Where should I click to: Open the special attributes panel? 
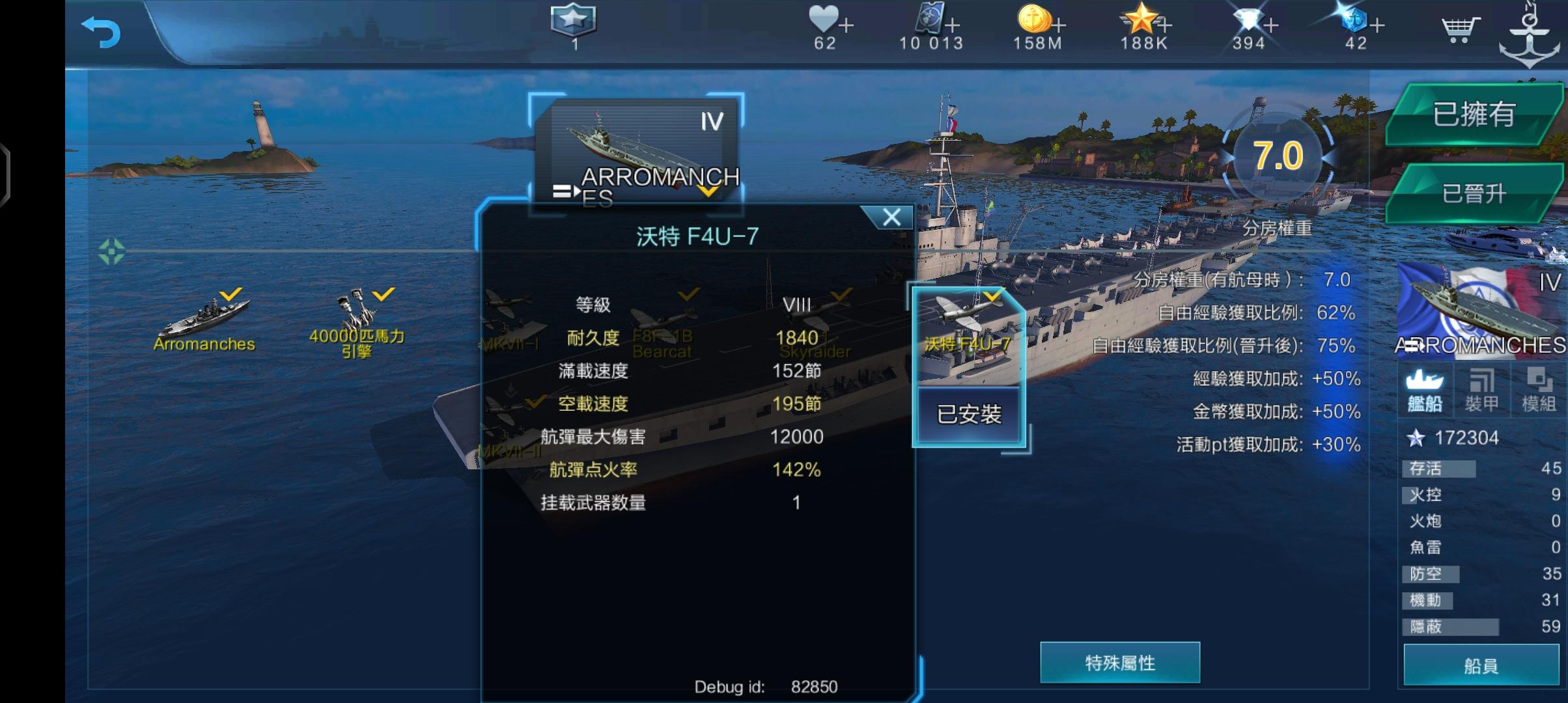coord(1120,663)
